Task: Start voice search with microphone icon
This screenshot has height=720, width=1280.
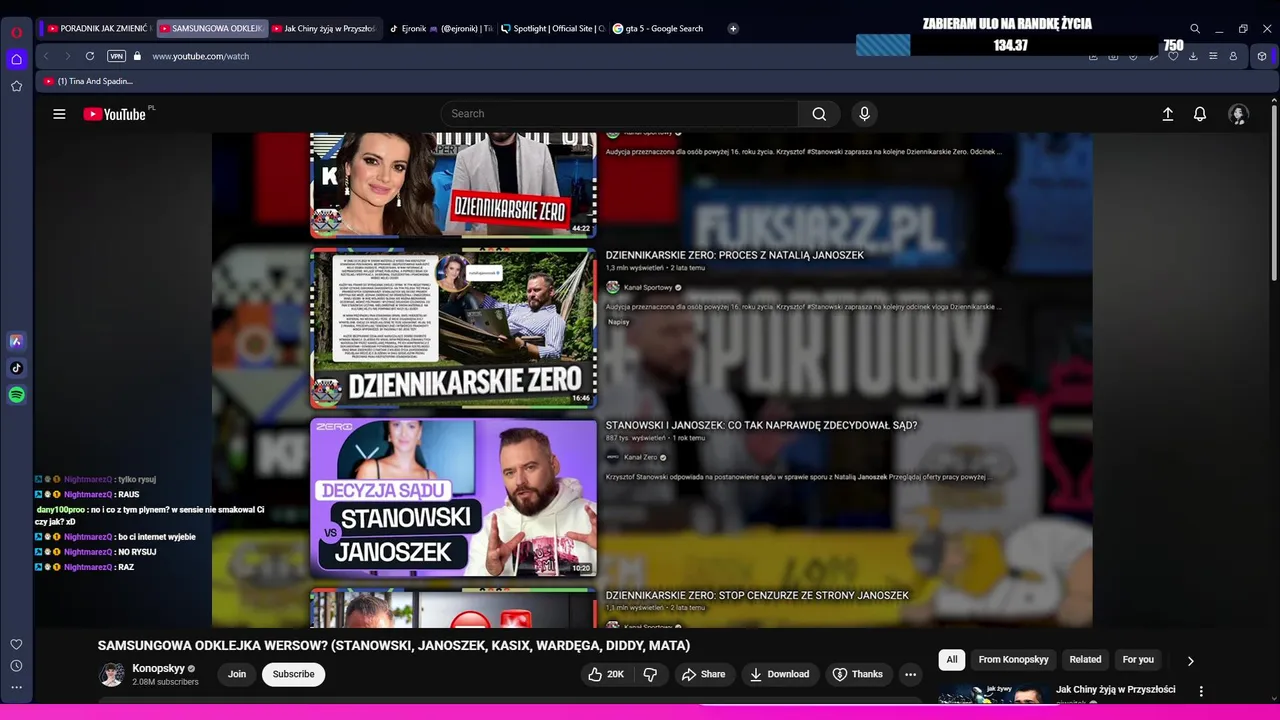Action: pos(865,114)
